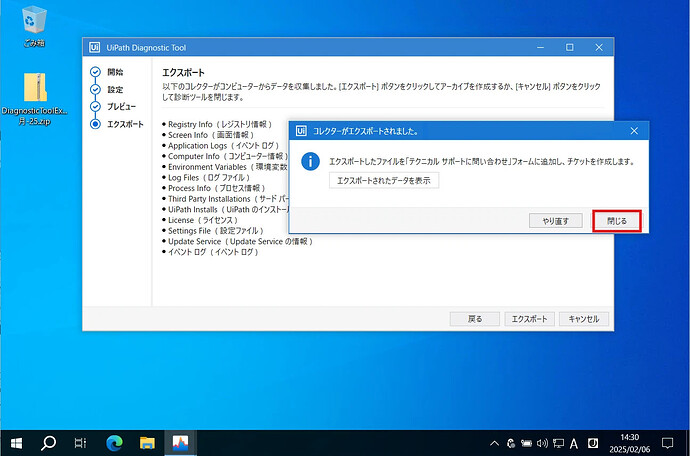Click the volume speaker tray icon
The width and height of the screenshot is (690, 456).
542,443
